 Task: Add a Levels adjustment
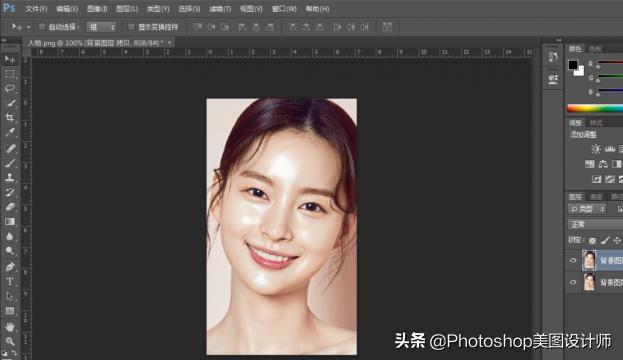tap(610, 149)
